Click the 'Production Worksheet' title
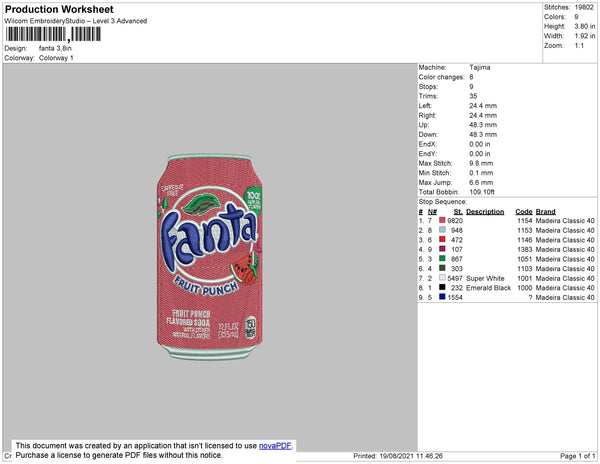The height and width of the screenshot is (464, 600). (x=59, y=9)
